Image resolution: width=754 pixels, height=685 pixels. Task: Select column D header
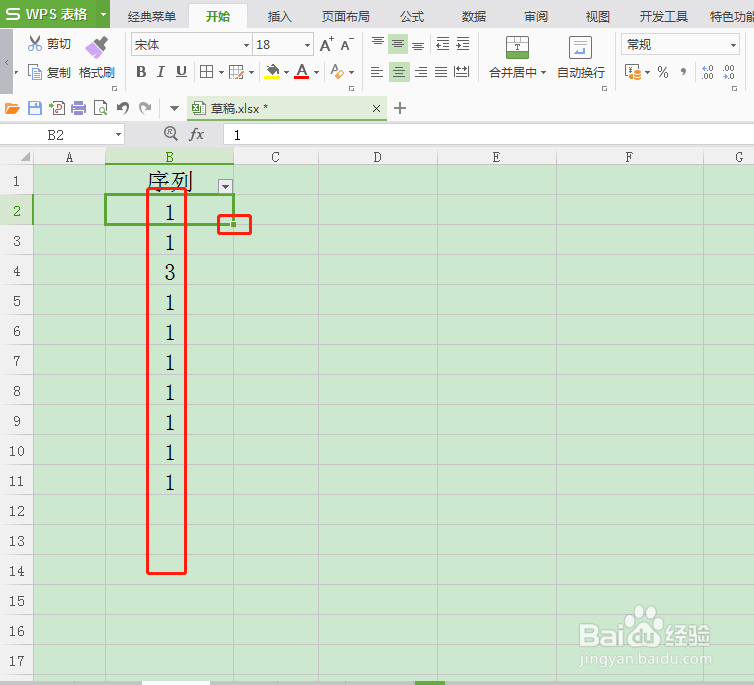tap(377, 157)
